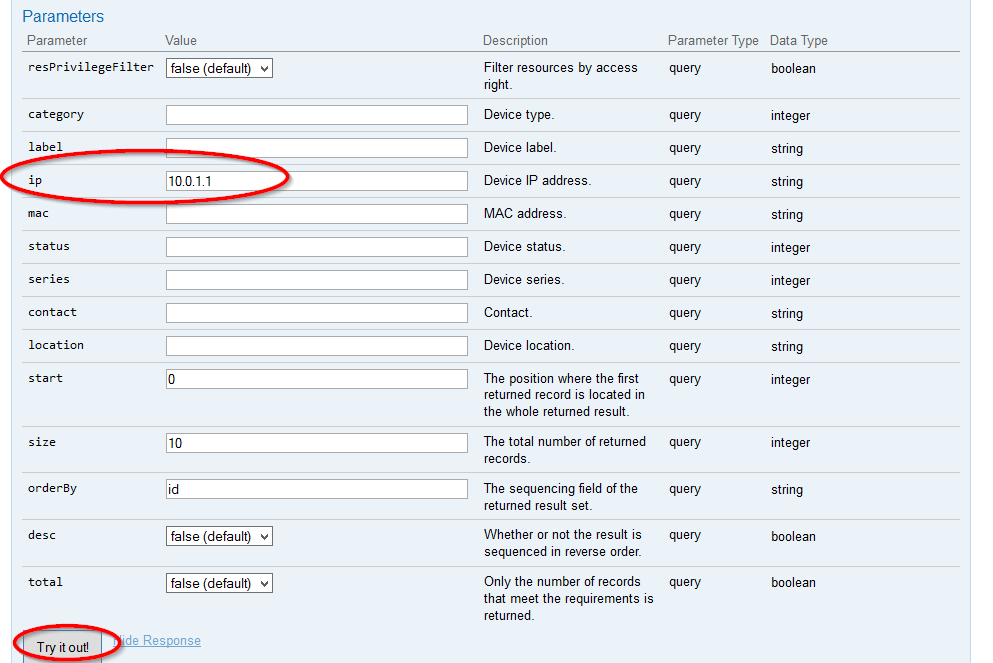The height and width of the screenshot is (663, 993).
Task: Click the size field showing 10
Action: coord(316,442)
